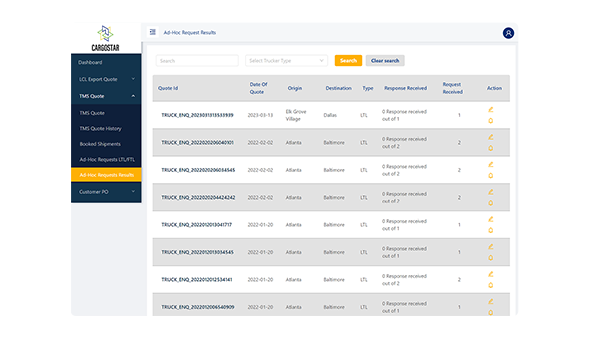Click Atlanta in the row ending 3041717

pyautogui.click(x=293, y=225)
